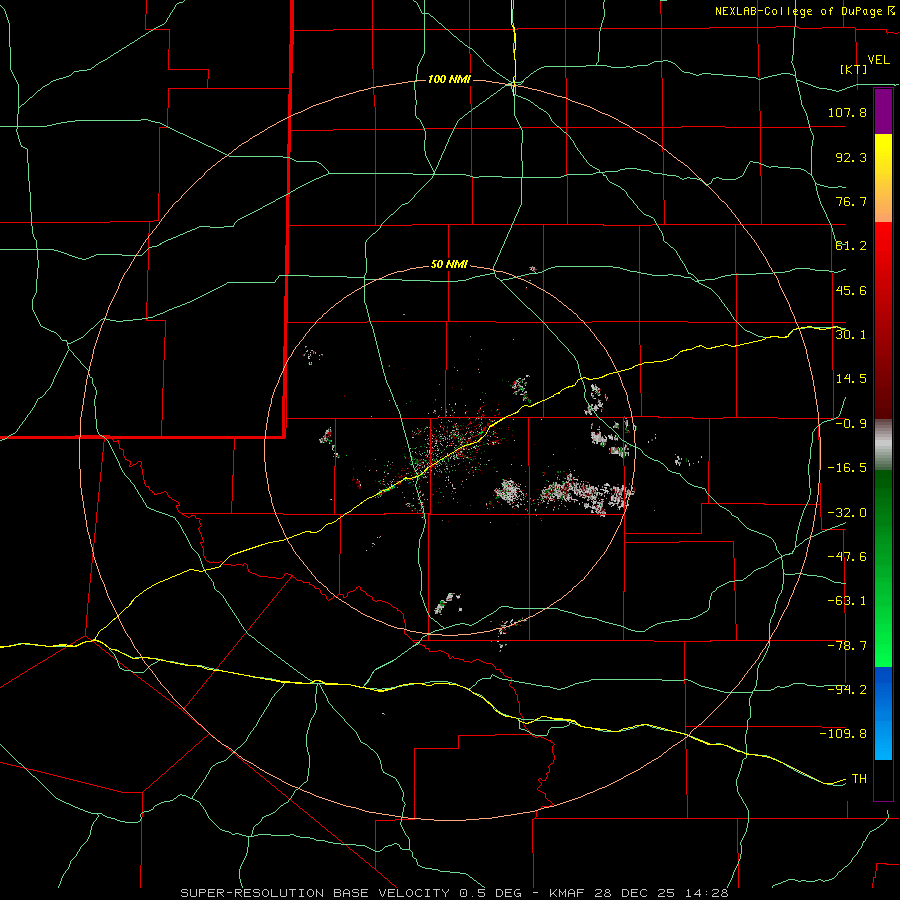This screenshot has height=900, width=900.
Task: Click the Super-Resolution Base Velocity caption
Action: pos(455,893)
